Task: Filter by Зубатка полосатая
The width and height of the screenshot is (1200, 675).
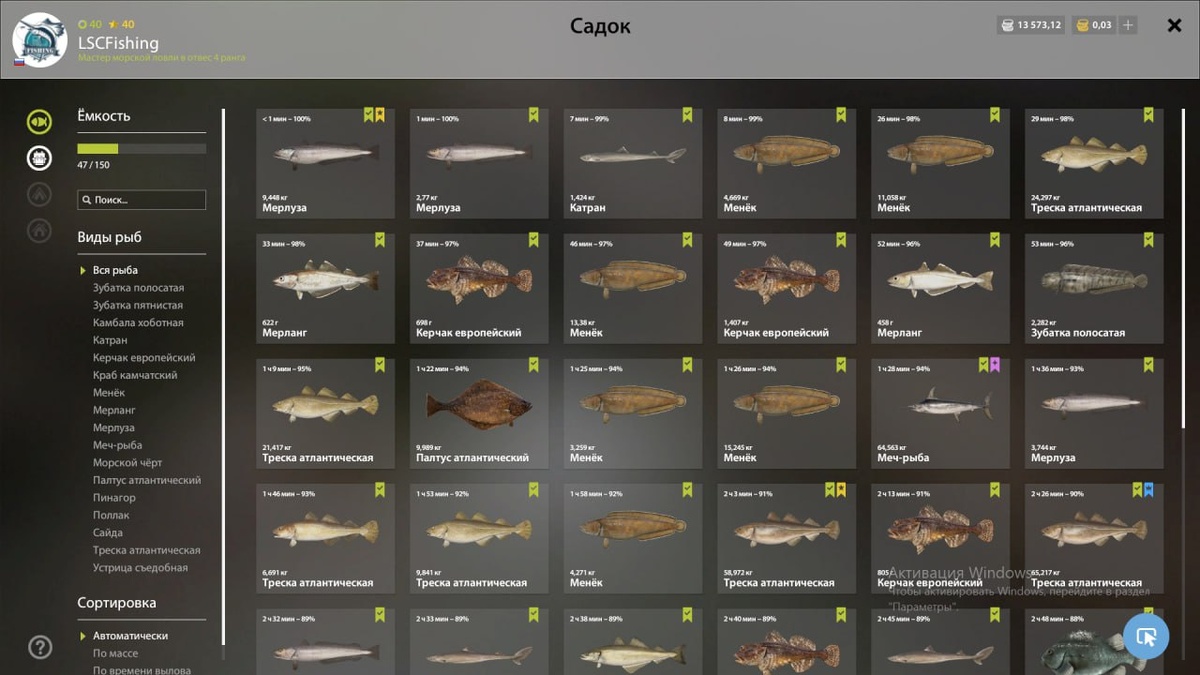Action: pos(138,288)
